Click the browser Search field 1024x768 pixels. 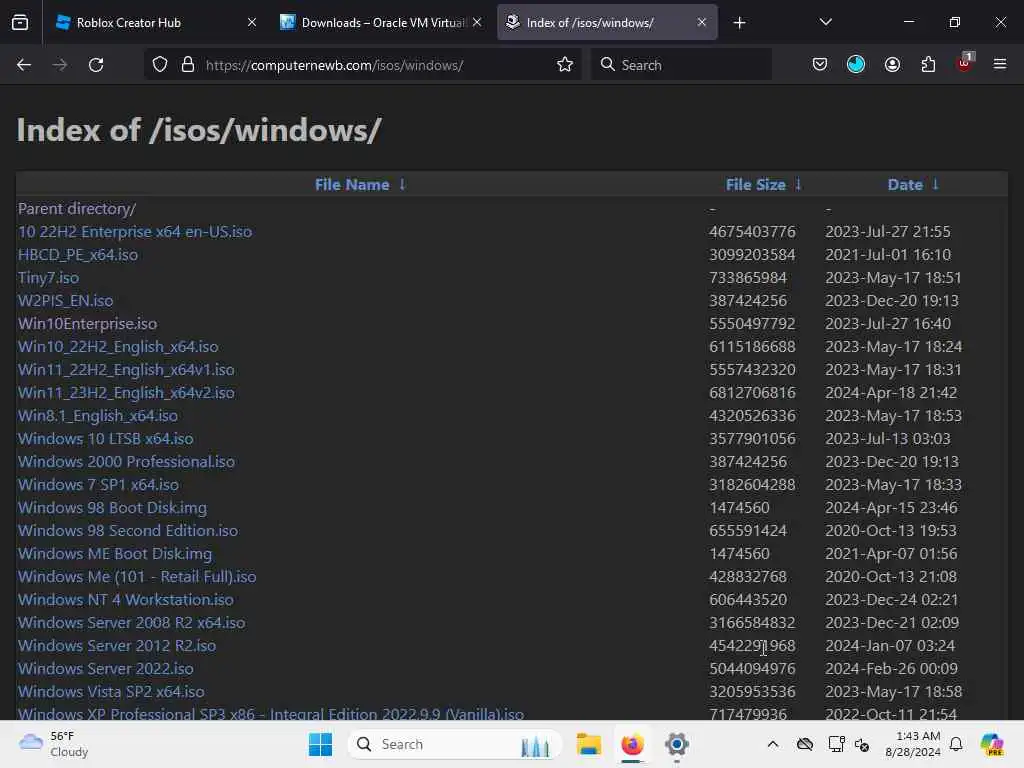pos(681,65)
